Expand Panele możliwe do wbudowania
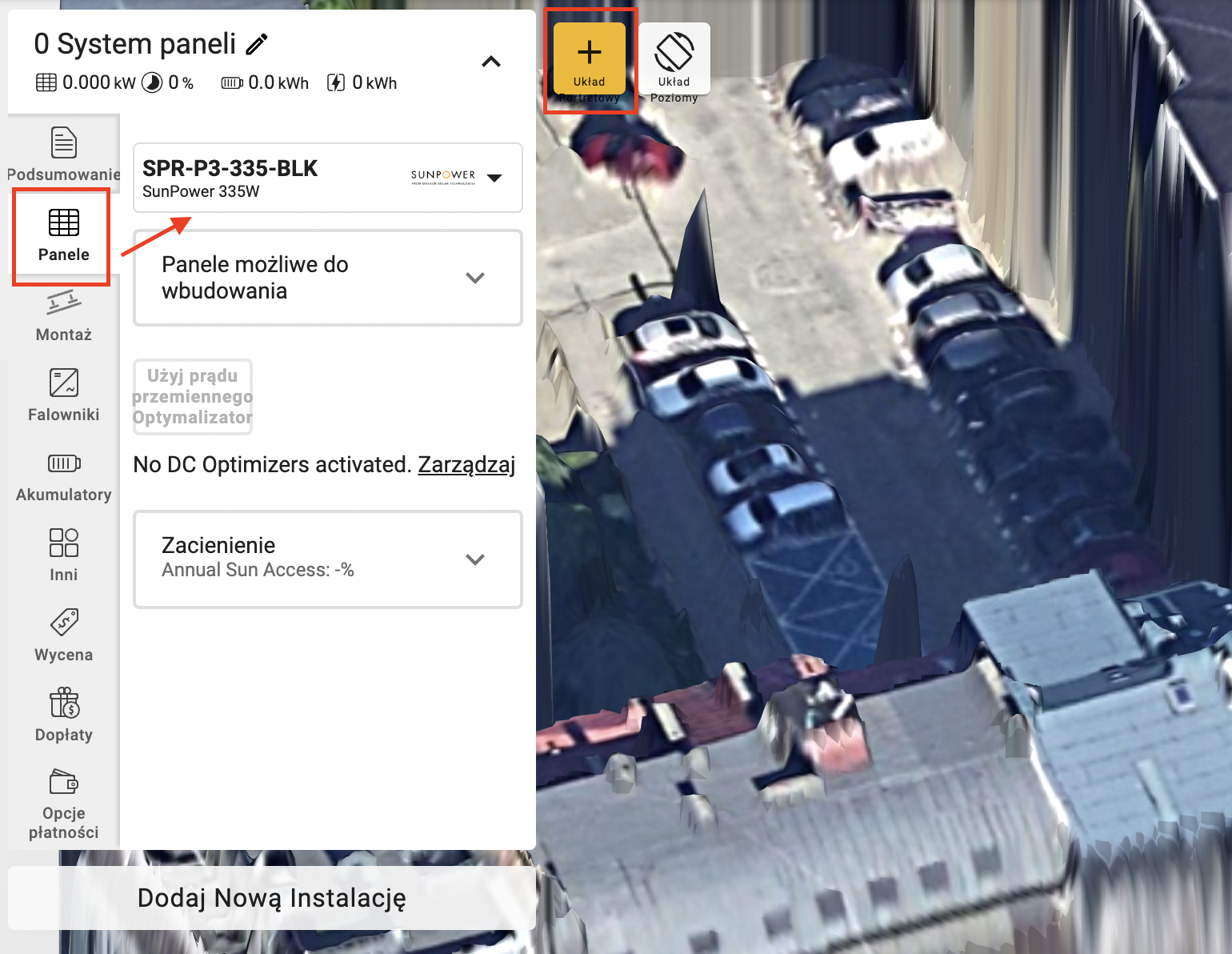Viewport: 1232px width, 954px height. click(328, 278)
